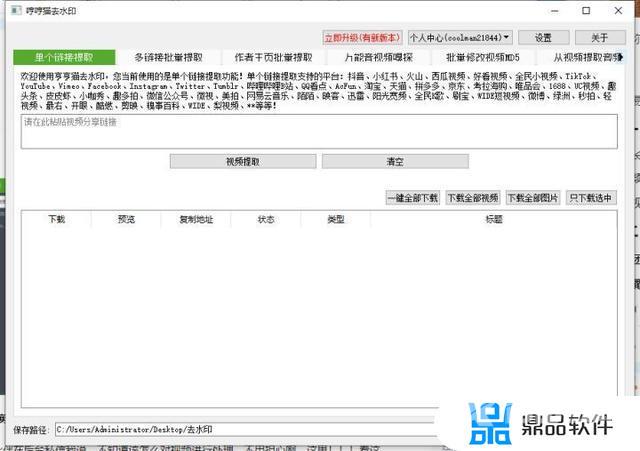Open the 批量修改视频MD5 tab
This screenshot has width=640, height=451.
point(483,57)
